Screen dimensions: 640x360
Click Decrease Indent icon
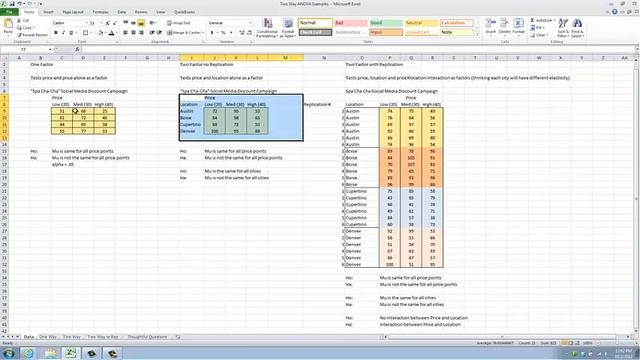(152, 33)
